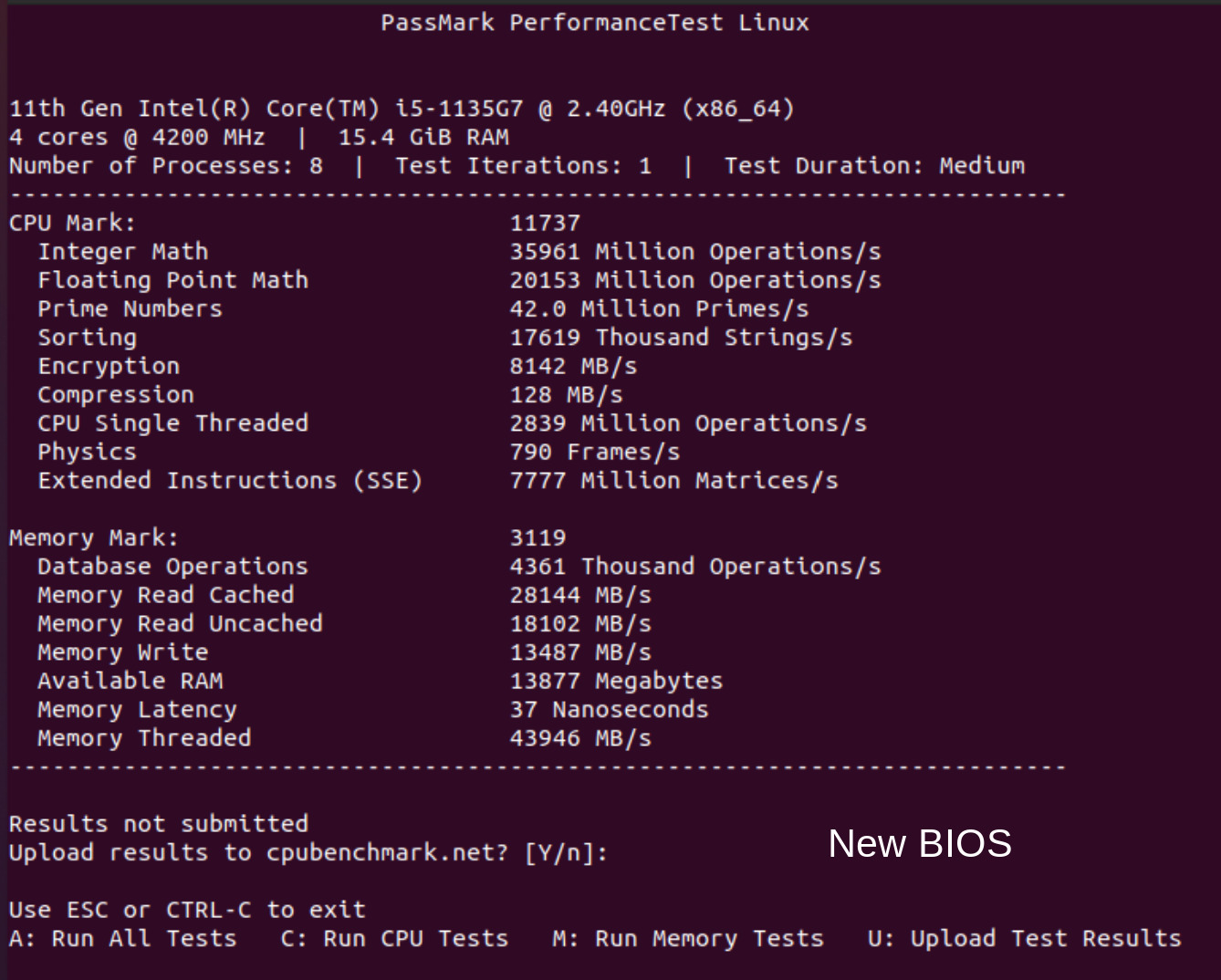Click '4361 Thousand Operations/s' value

click(x=695, y=567)
